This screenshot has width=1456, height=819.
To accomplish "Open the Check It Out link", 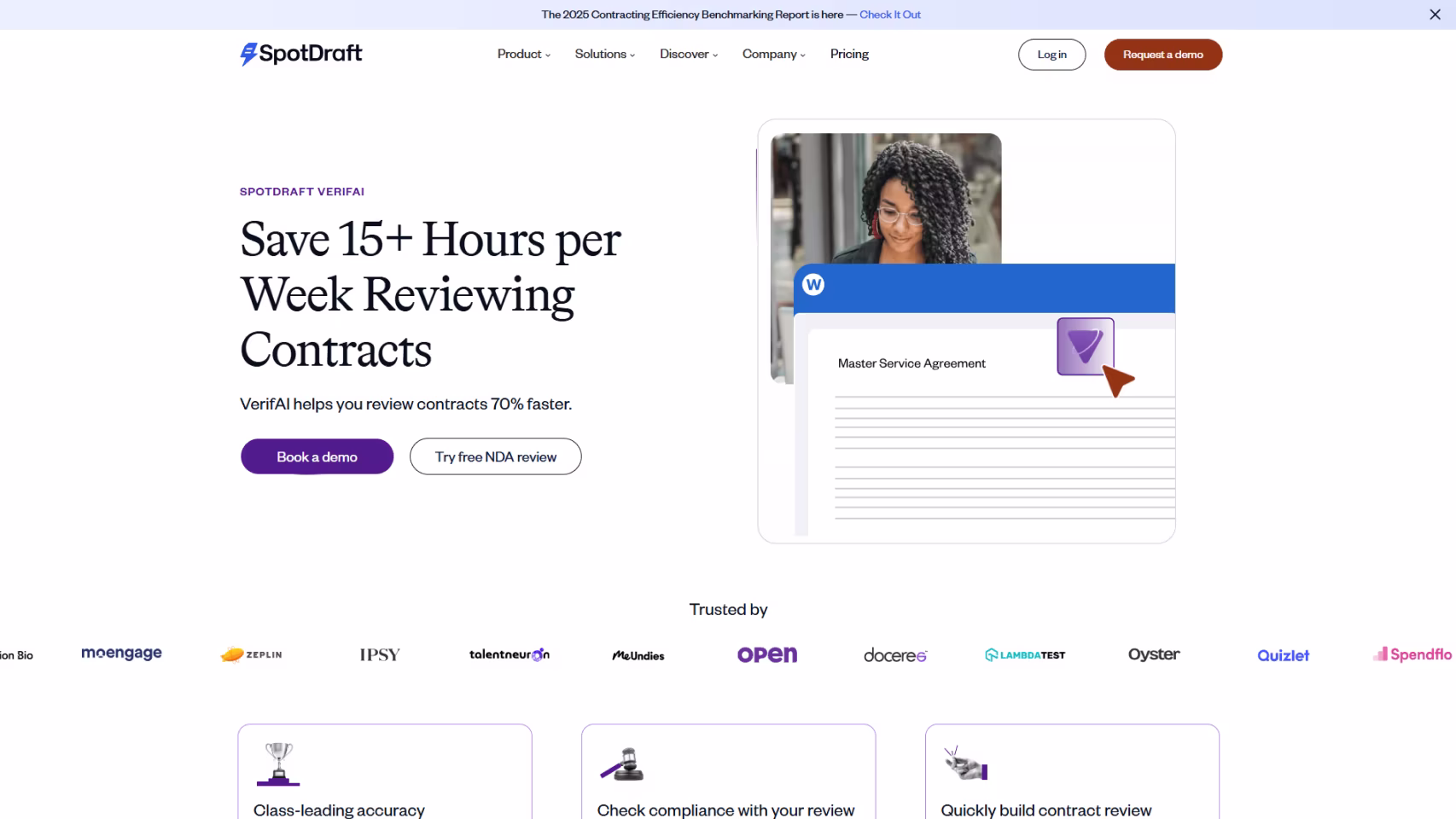I will 889,15.
